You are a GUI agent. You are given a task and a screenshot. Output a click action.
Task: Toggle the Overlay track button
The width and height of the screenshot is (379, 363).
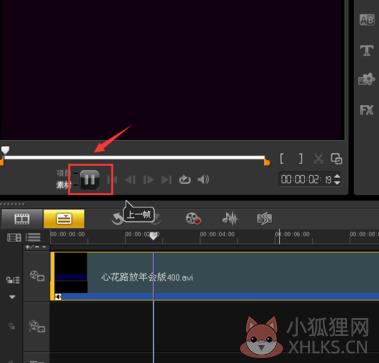[37, 326]
